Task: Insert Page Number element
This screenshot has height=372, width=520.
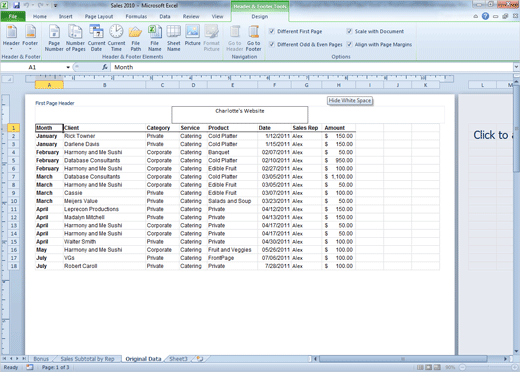Action: 54,38
